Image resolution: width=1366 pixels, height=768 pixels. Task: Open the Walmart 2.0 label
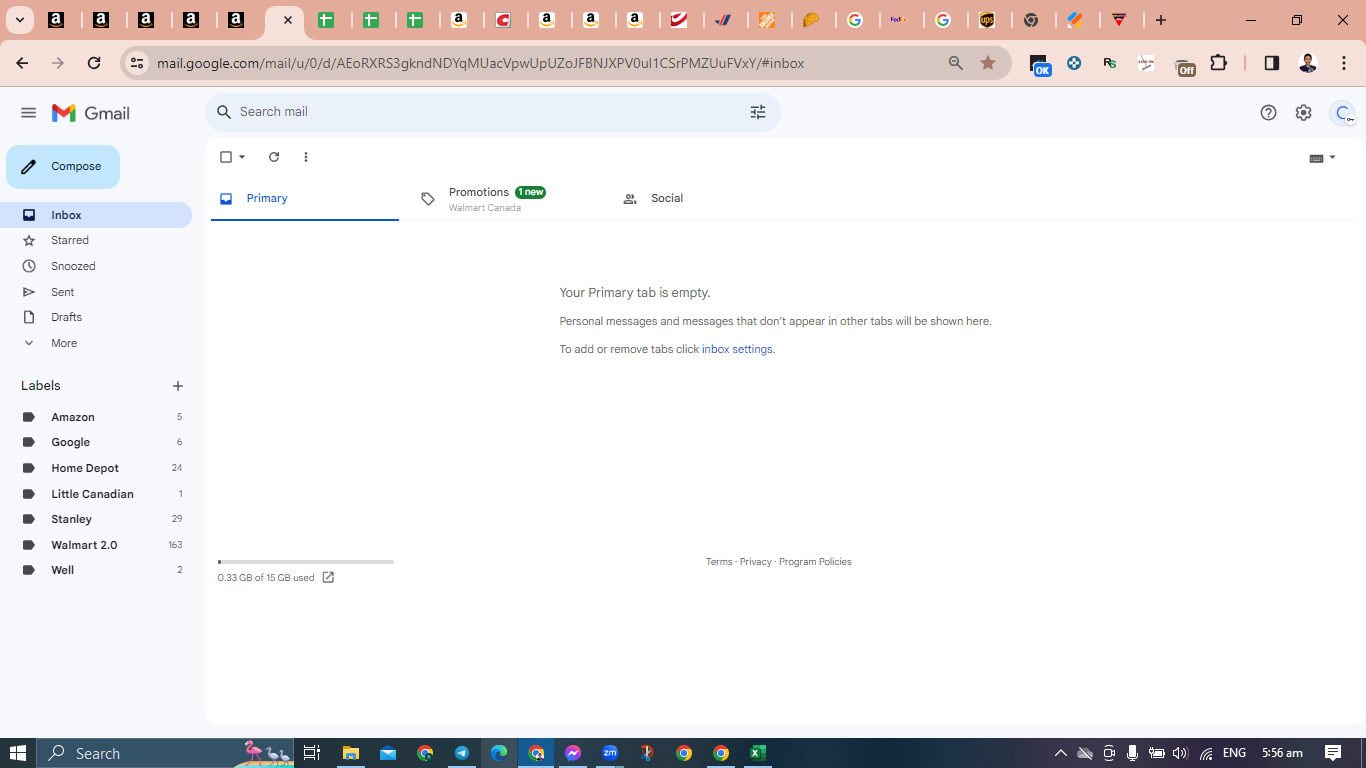pos(96,545)
